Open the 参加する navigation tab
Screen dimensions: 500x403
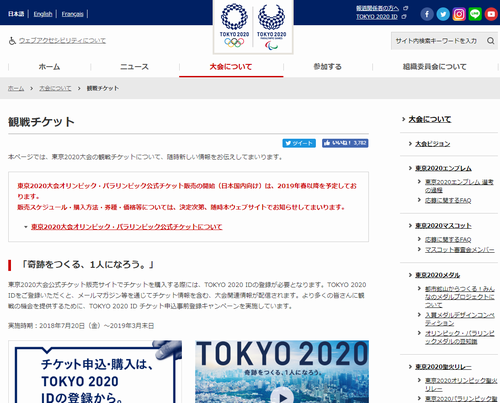point(328,67)
